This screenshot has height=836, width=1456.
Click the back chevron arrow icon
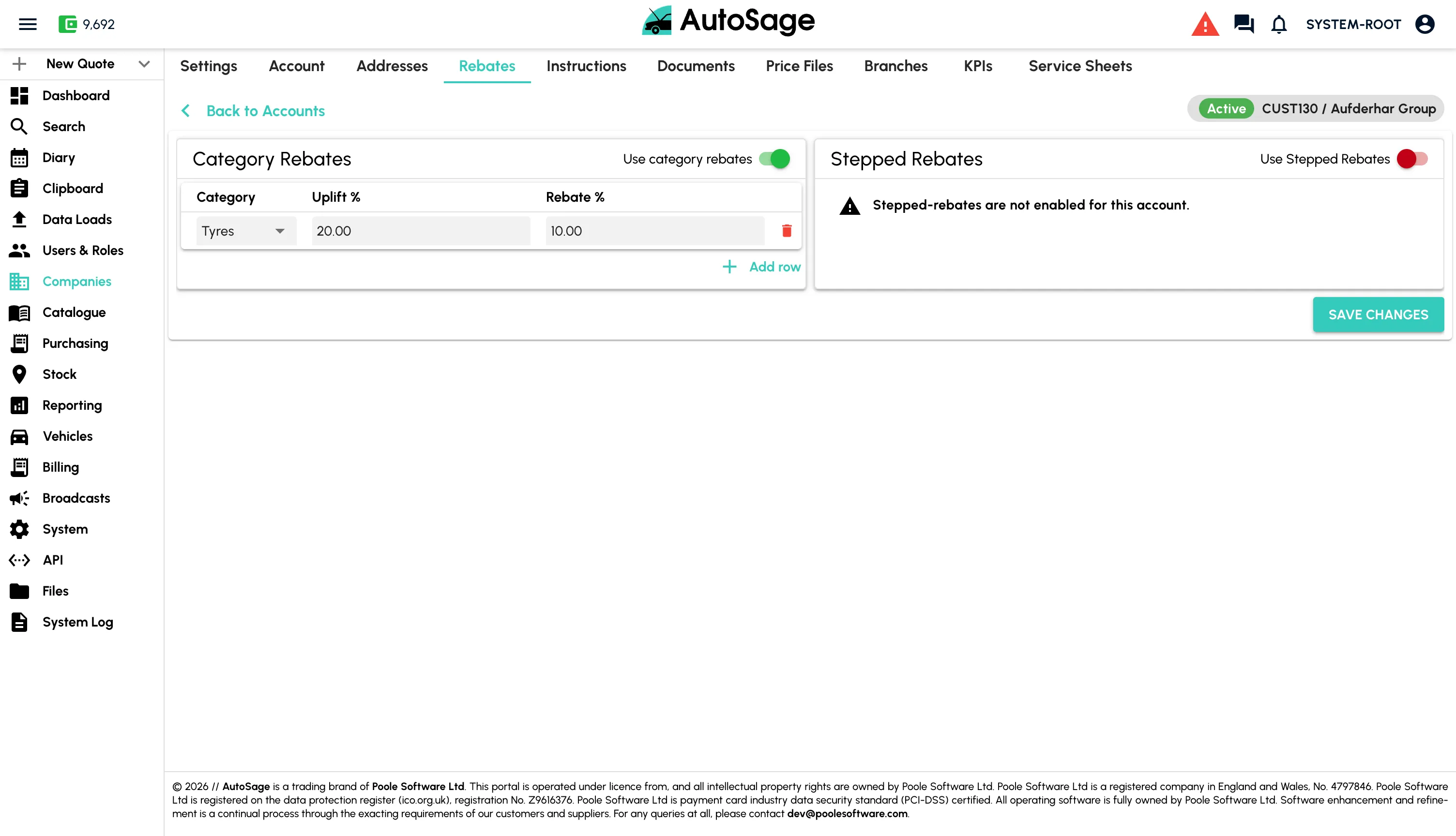pyautogui.click(x=185, y=110)
